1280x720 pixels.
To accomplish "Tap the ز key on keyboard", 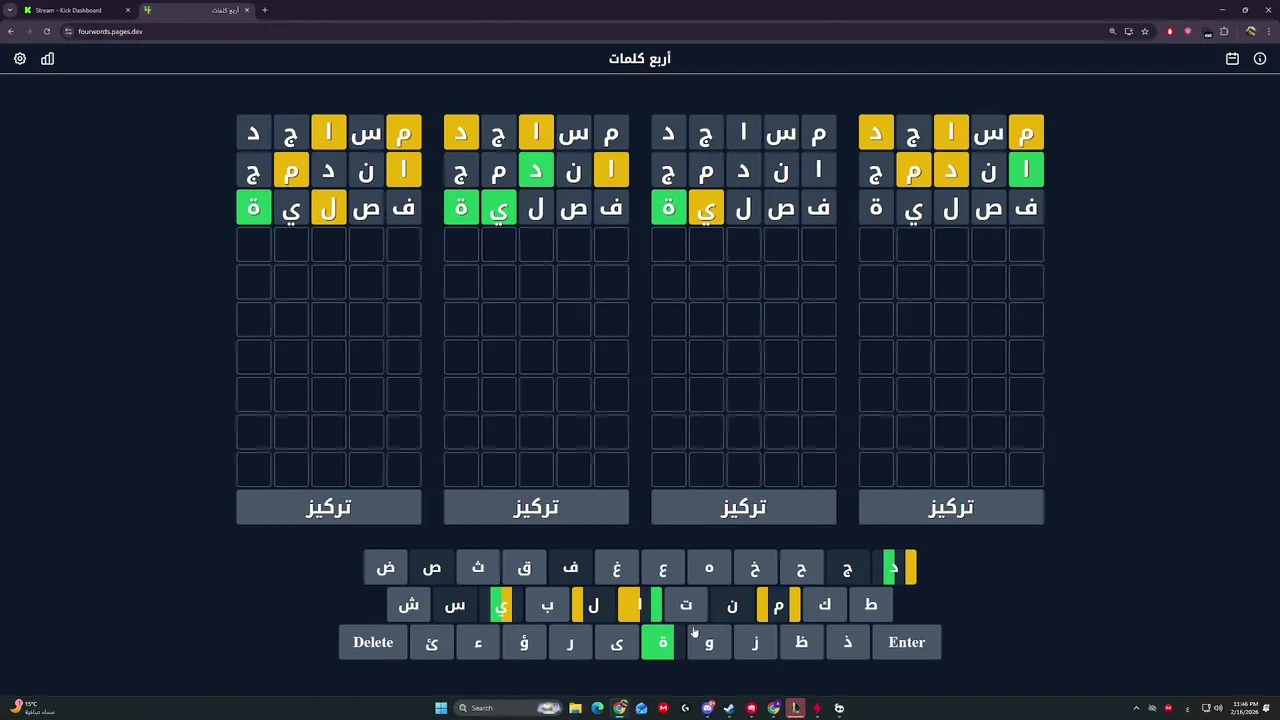I will pos(755,642).
